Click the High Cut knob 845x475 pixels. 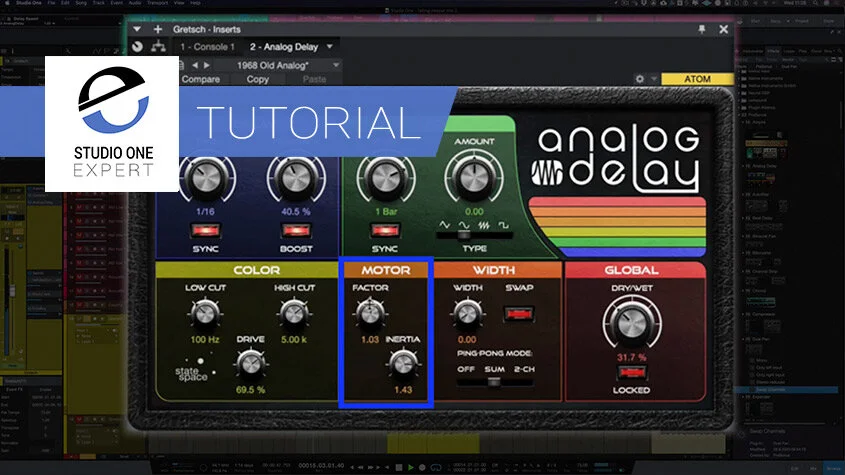pos(294,313)
